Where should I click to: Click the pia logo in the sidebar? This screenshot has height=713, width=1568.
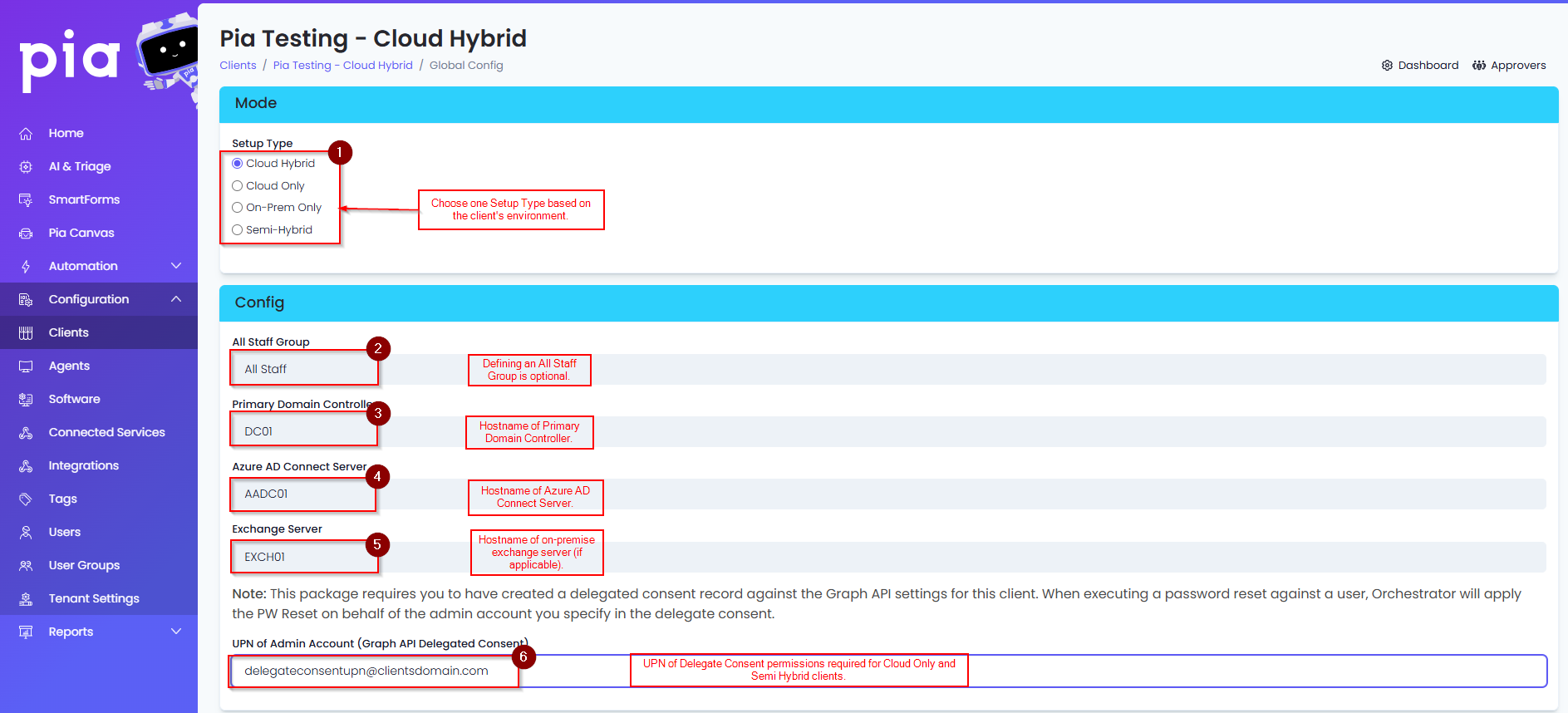pos(70,61)
